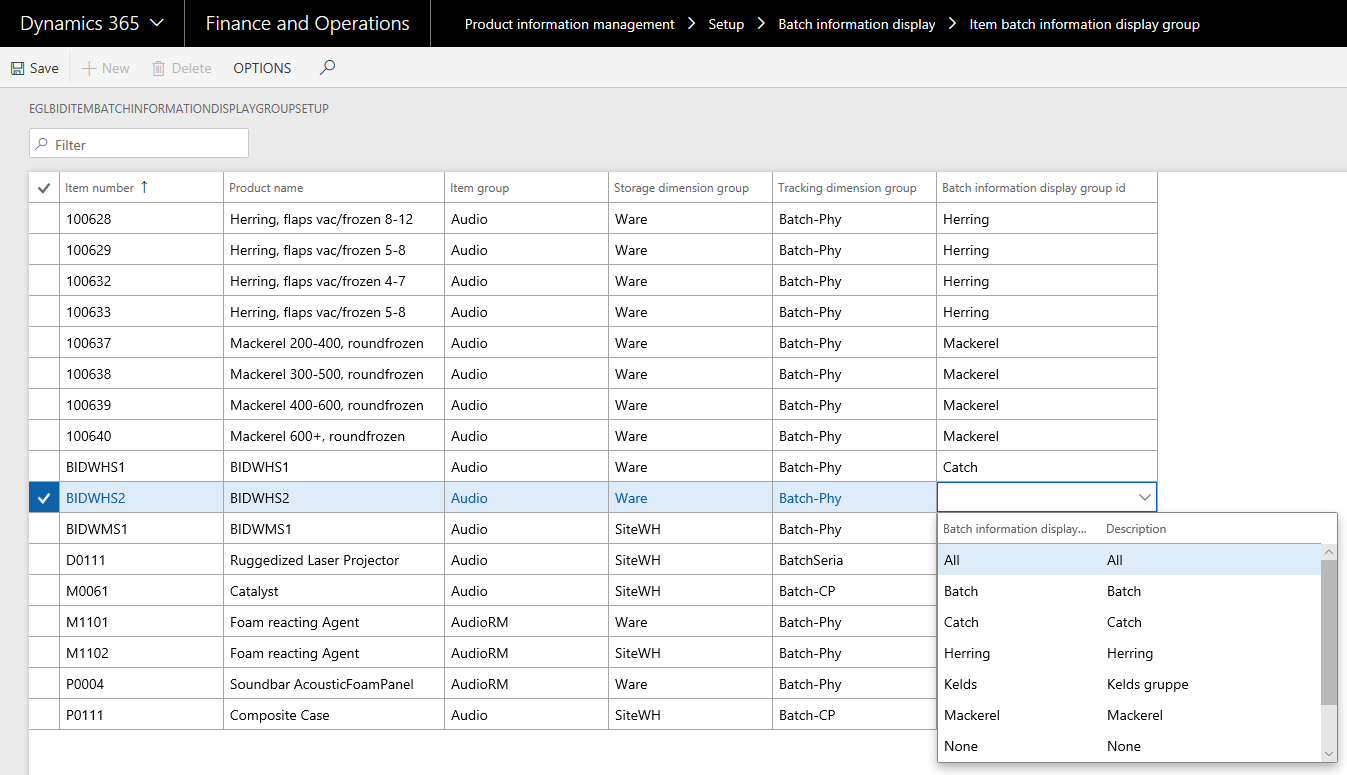This screenshot has height=775, width=1347.
Task: Choose Herring from the dropdown list
Action: 967,653
